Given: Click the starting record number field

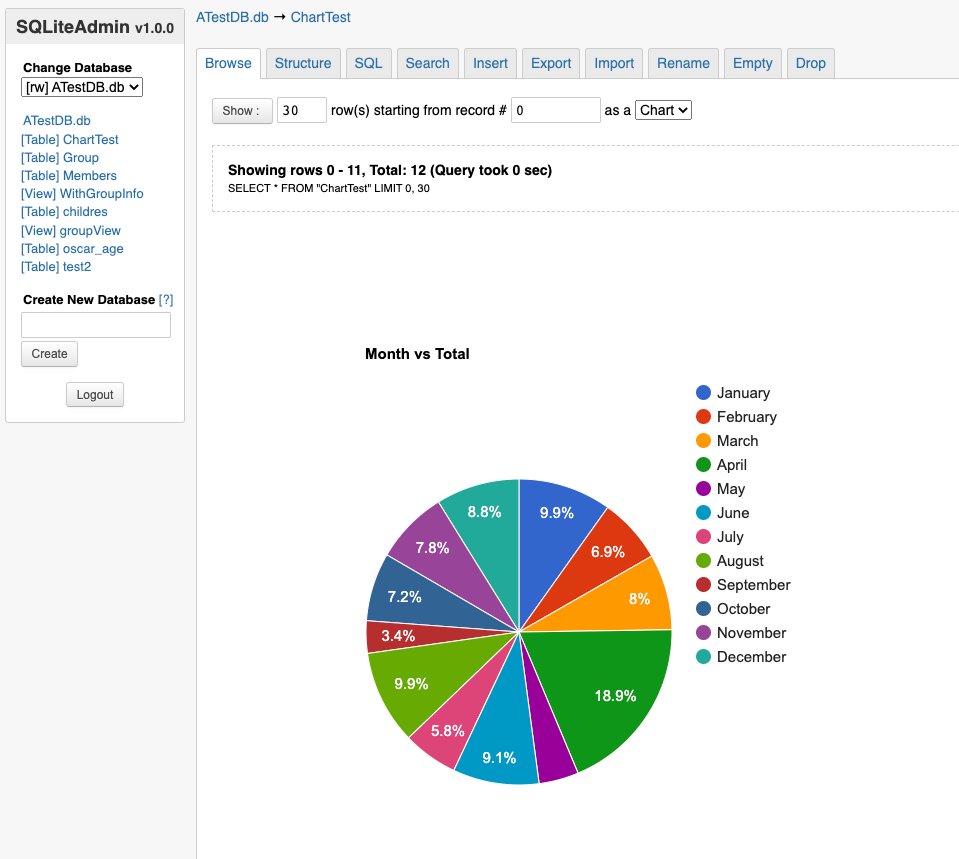Looking at the screenshot, I should click(555, 110).
